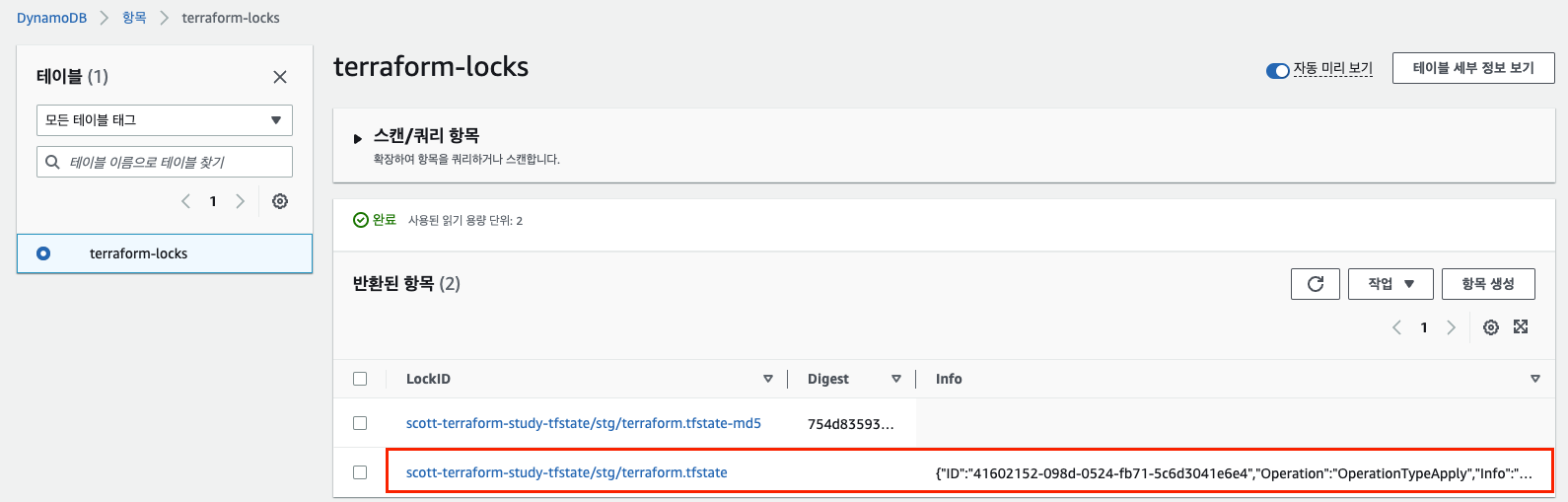Screen dimensions: 1568x502
Task: Click terraform-locks breadcrumb text
Action: [231, 18]
